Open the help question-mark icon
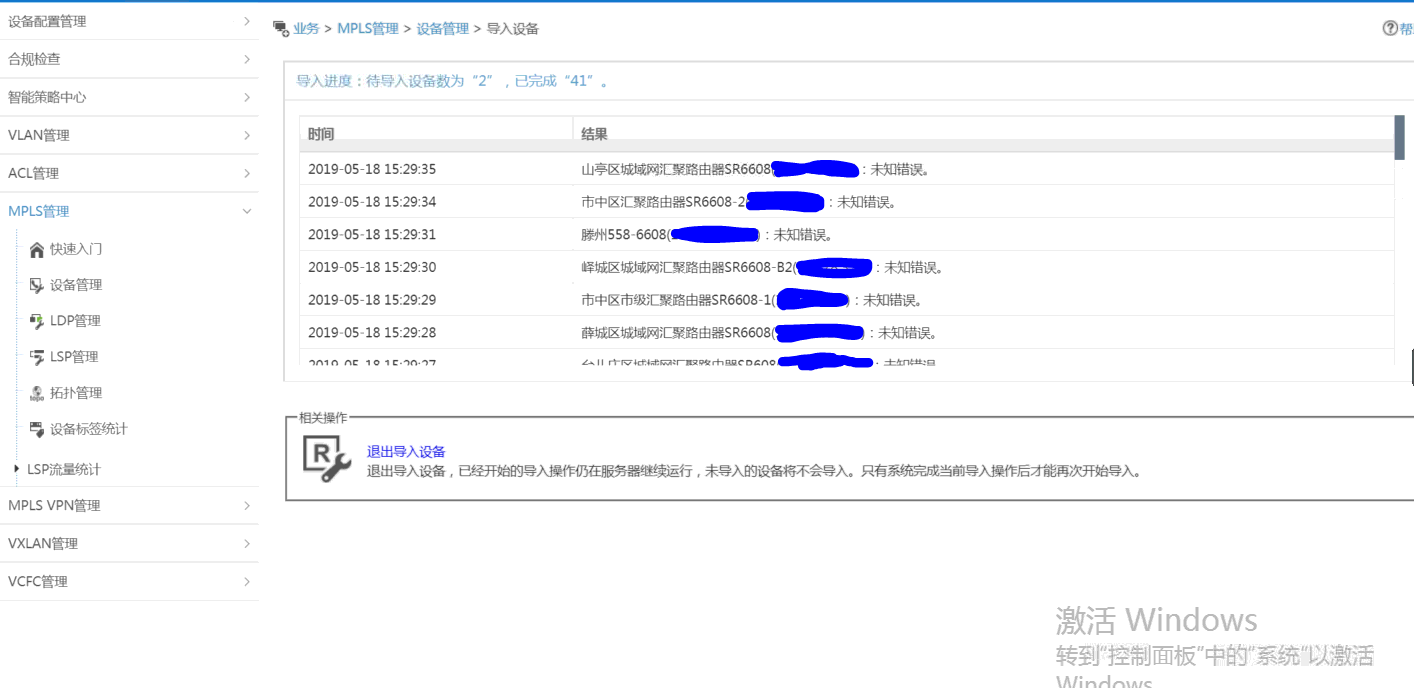Viewport: 1414px width, 688px height. coord(1390,29)
